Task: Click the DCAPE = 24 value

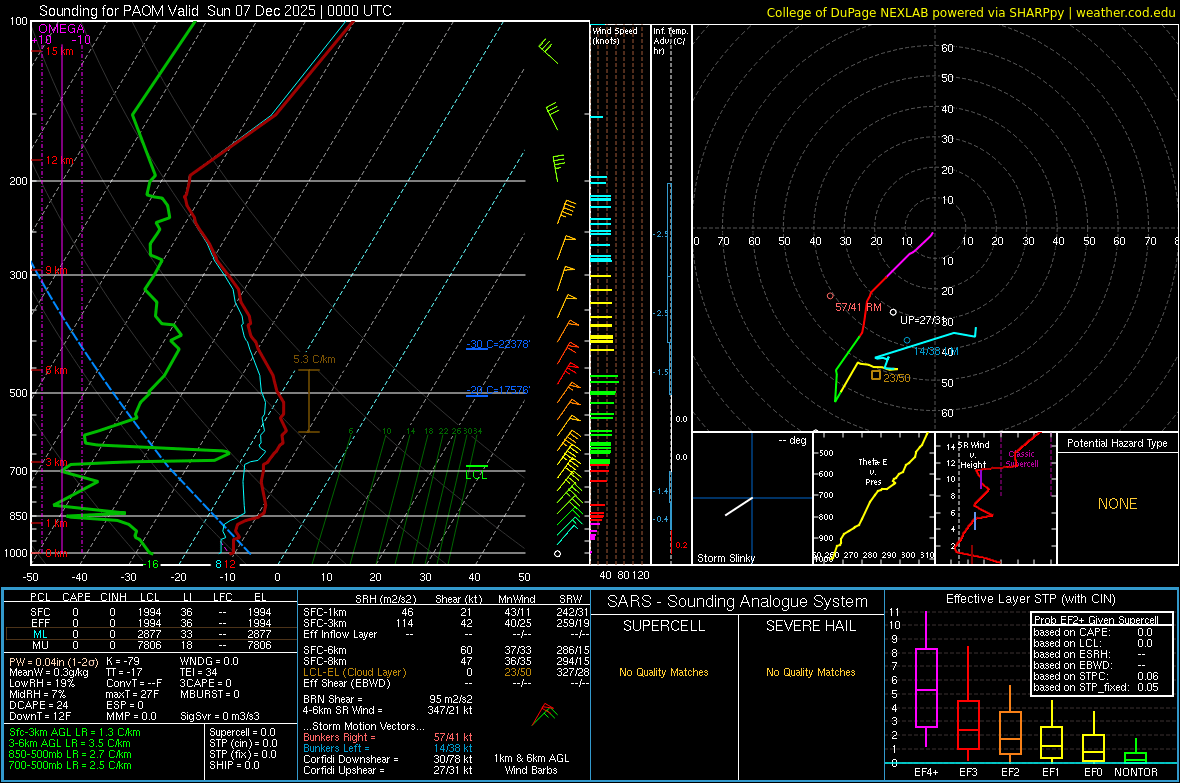Action: point(38,705)
